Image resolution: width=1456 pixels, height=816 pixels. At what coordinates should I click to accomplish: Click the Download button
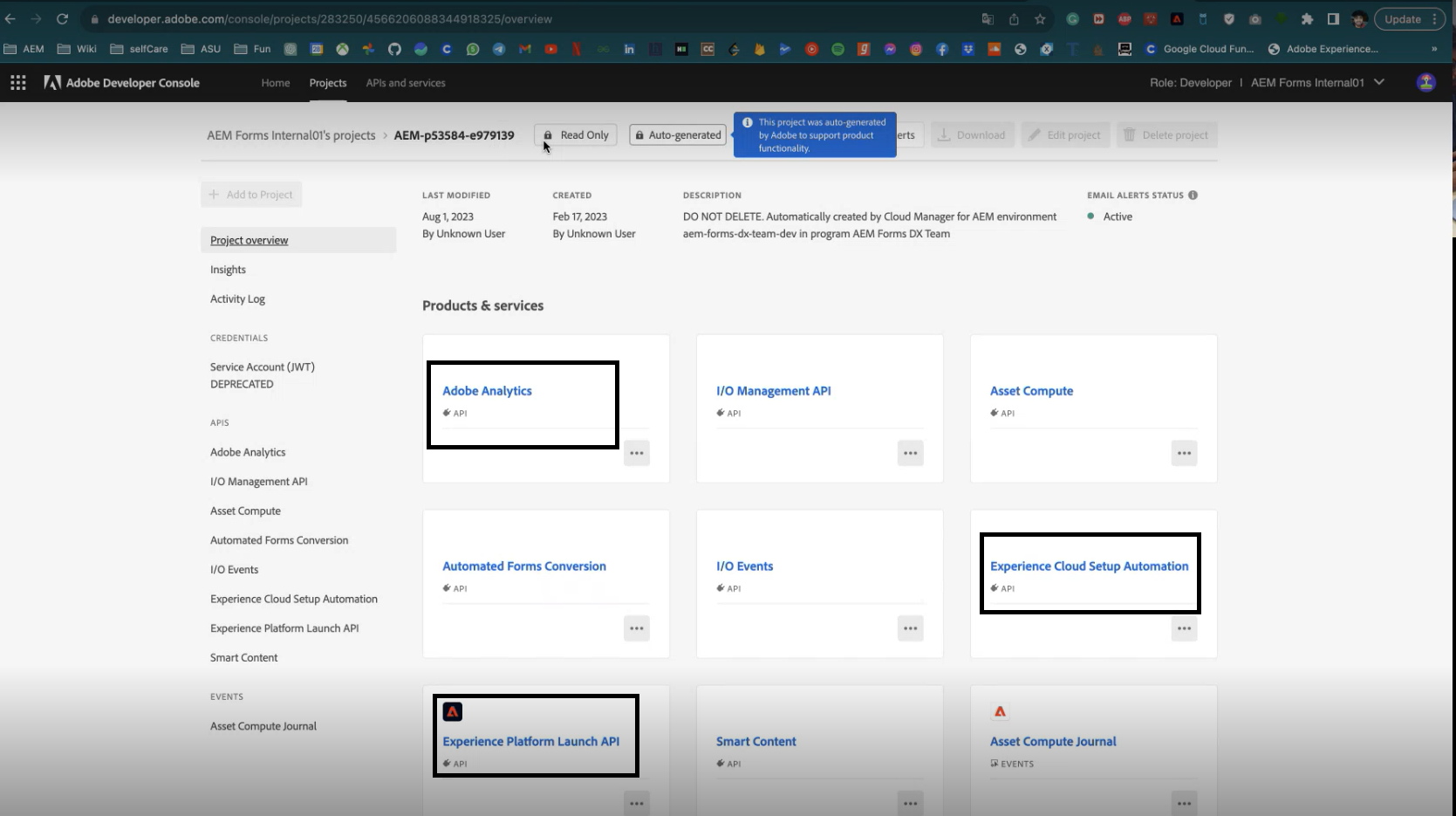(972, 135)
